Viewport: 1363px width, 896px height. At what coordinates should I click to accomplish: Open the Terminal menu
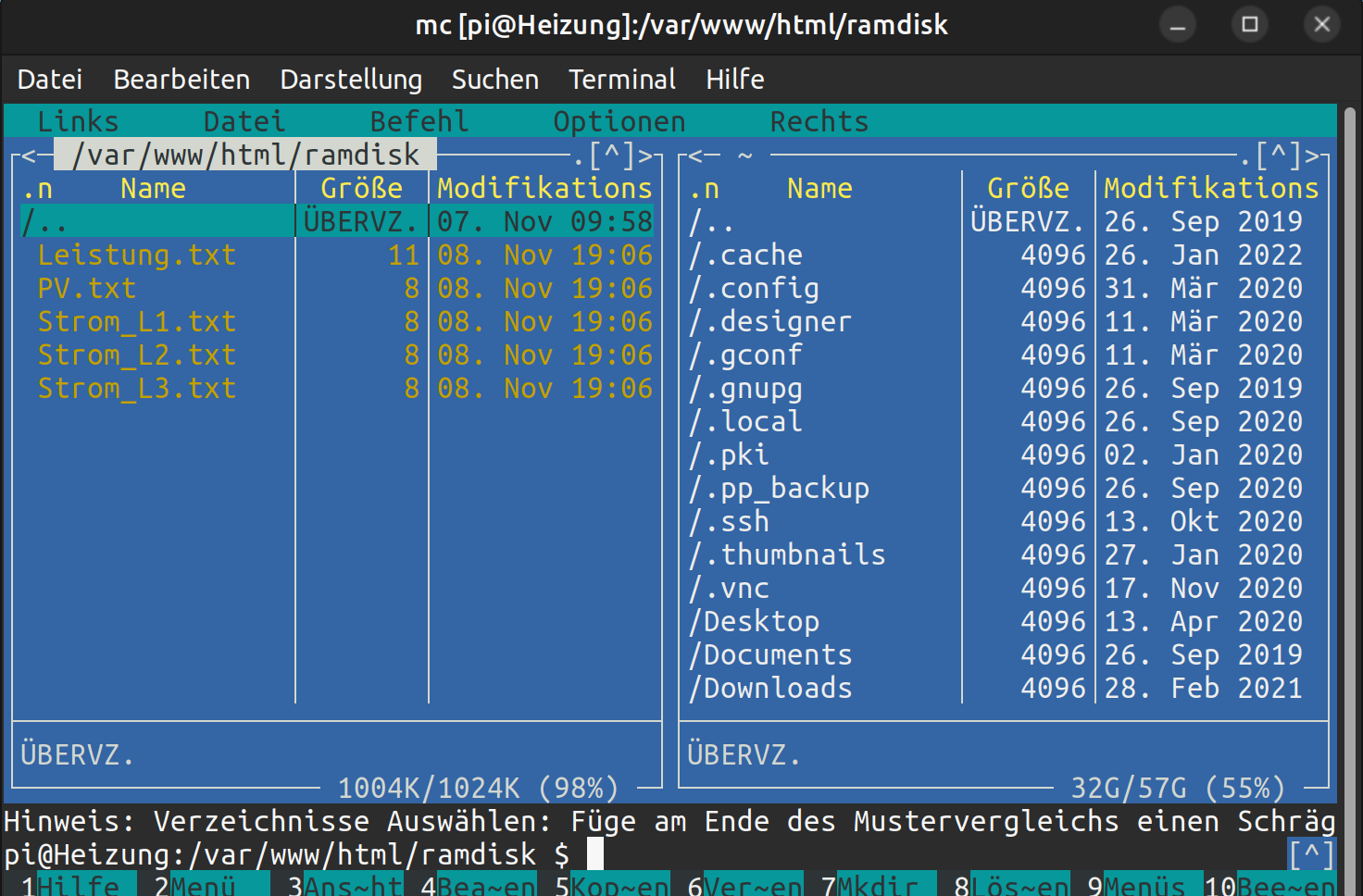(x=622, y=80)
